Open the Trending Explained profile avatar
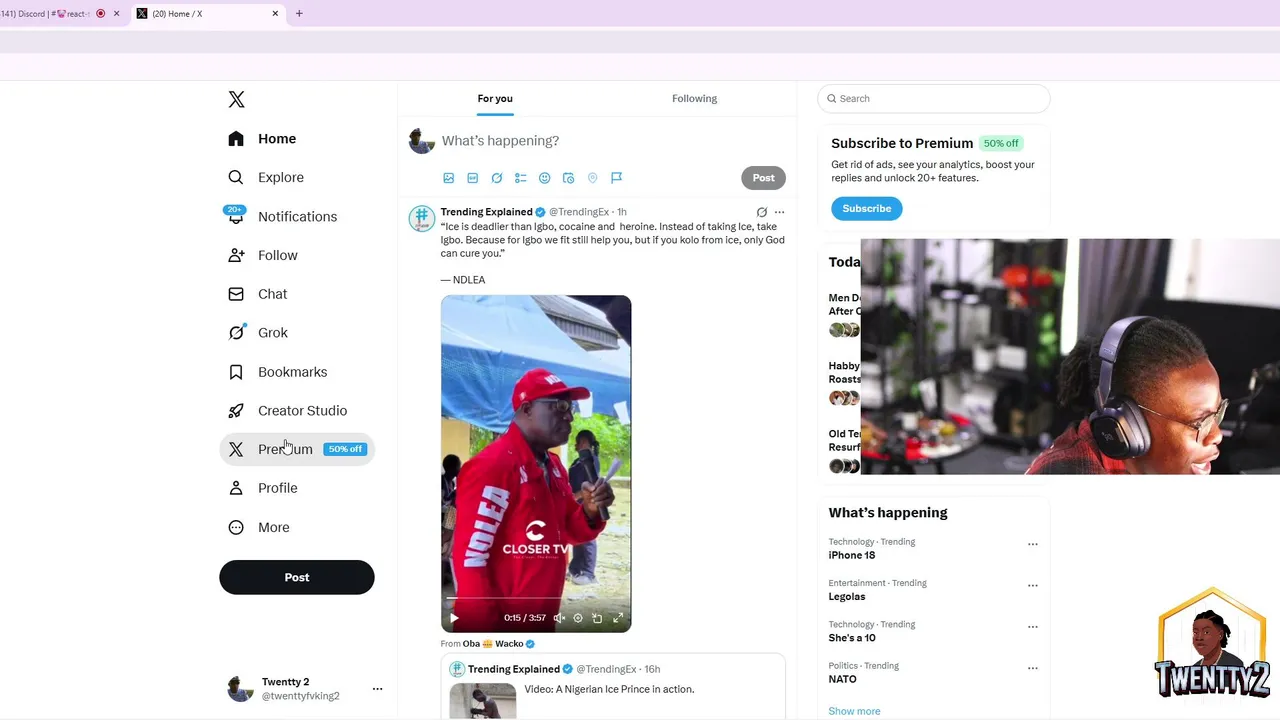Image resolution: width=1280 pixels, height=720 pixels. [422, 218]
